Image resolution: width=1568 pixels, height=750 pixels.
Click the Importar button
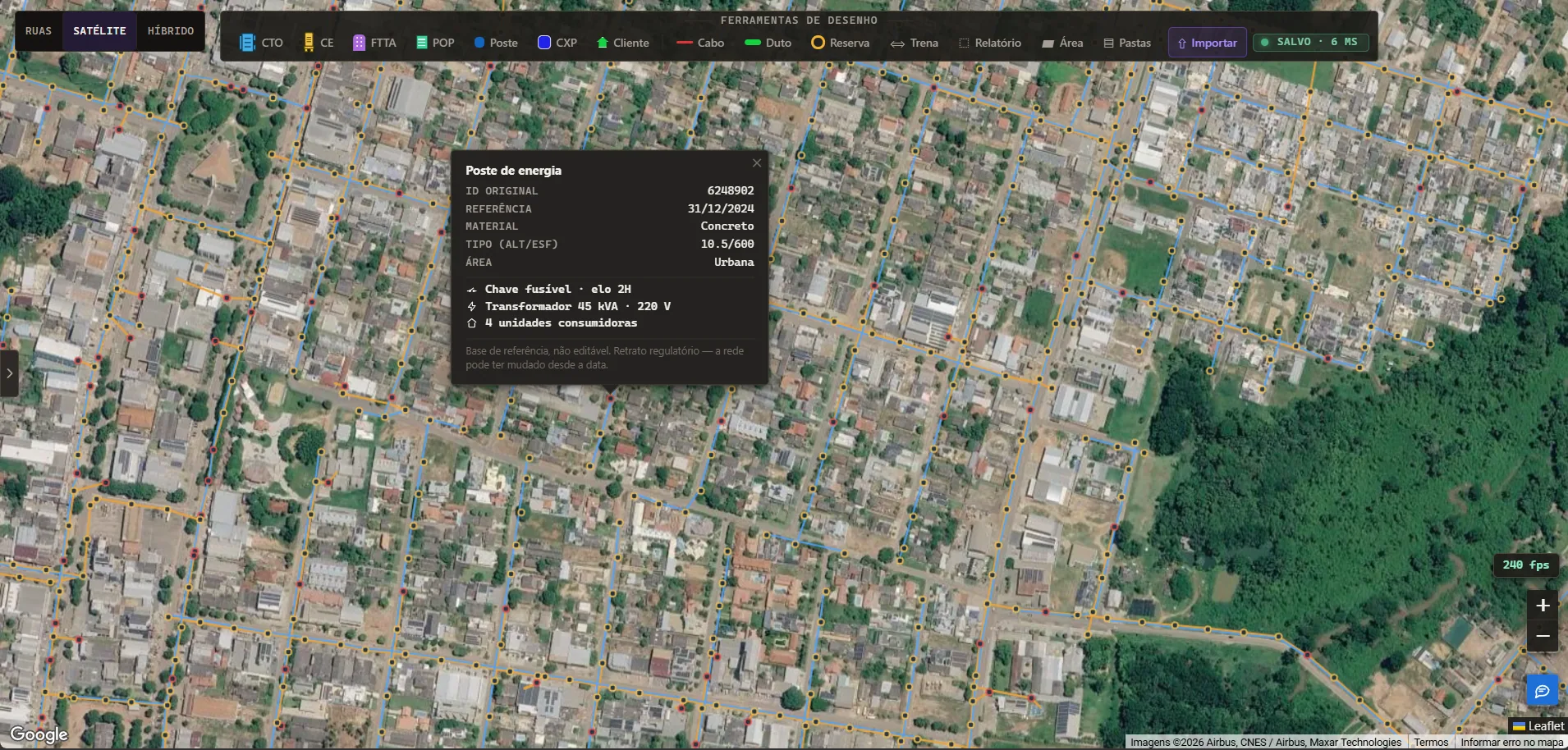(1207, 43)
